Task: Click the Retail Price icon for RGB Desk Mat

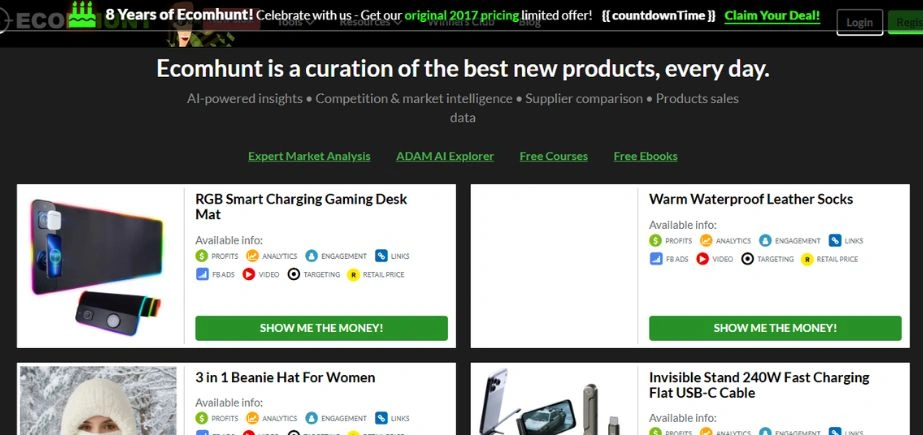Action: pos(353,274)
